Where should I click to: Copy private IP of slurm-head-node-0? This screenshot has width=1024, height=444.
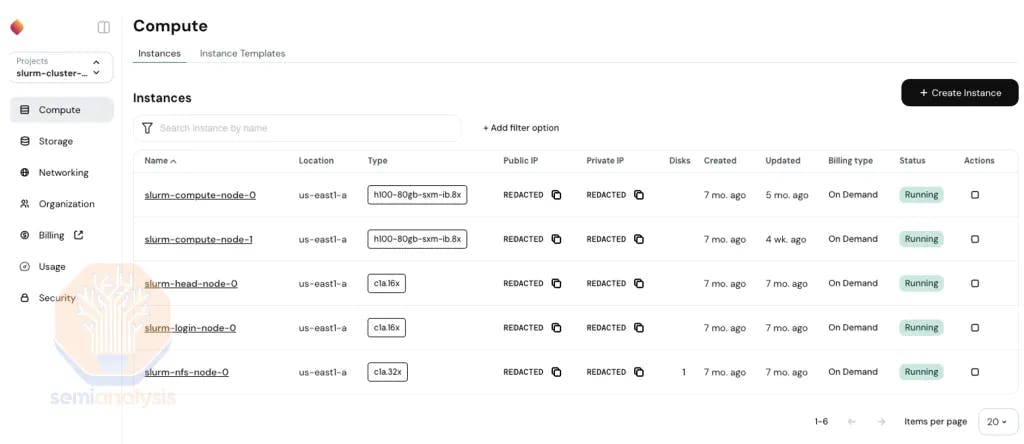[x=639, y=283]
